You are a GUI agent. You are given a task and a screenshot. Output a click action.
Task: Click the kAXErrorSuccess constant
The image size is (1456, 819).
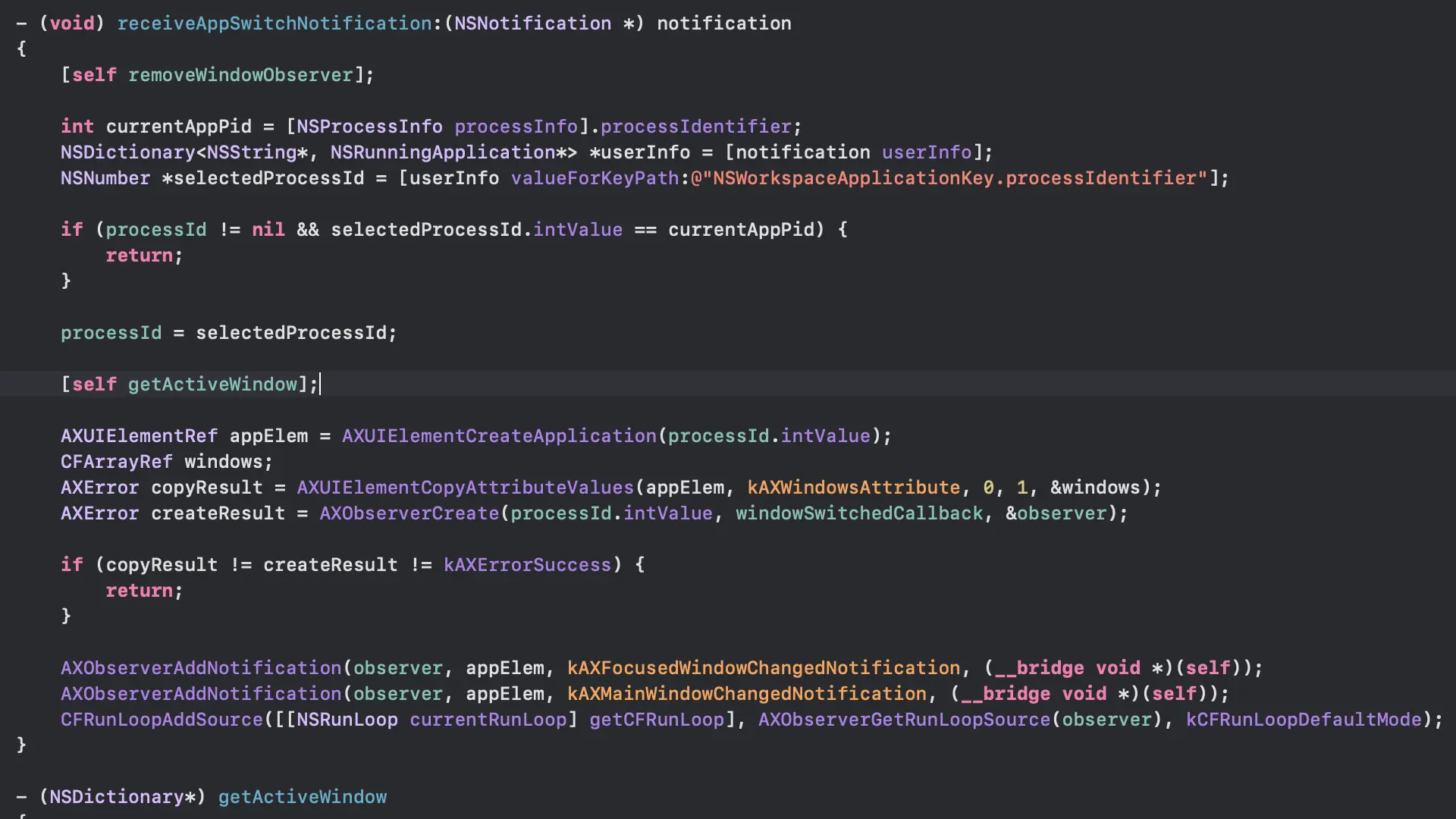[527, 565]
